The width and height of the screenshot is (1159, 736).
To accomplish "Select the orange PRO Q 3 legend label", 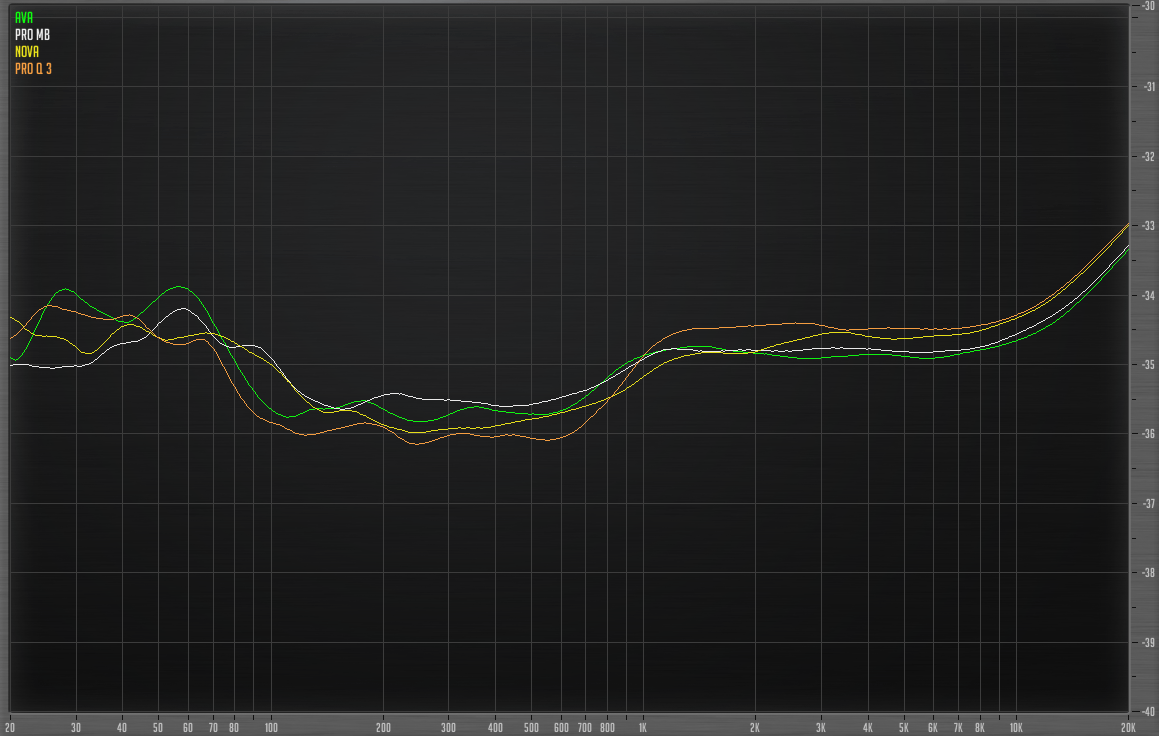I will coord(33,68).
